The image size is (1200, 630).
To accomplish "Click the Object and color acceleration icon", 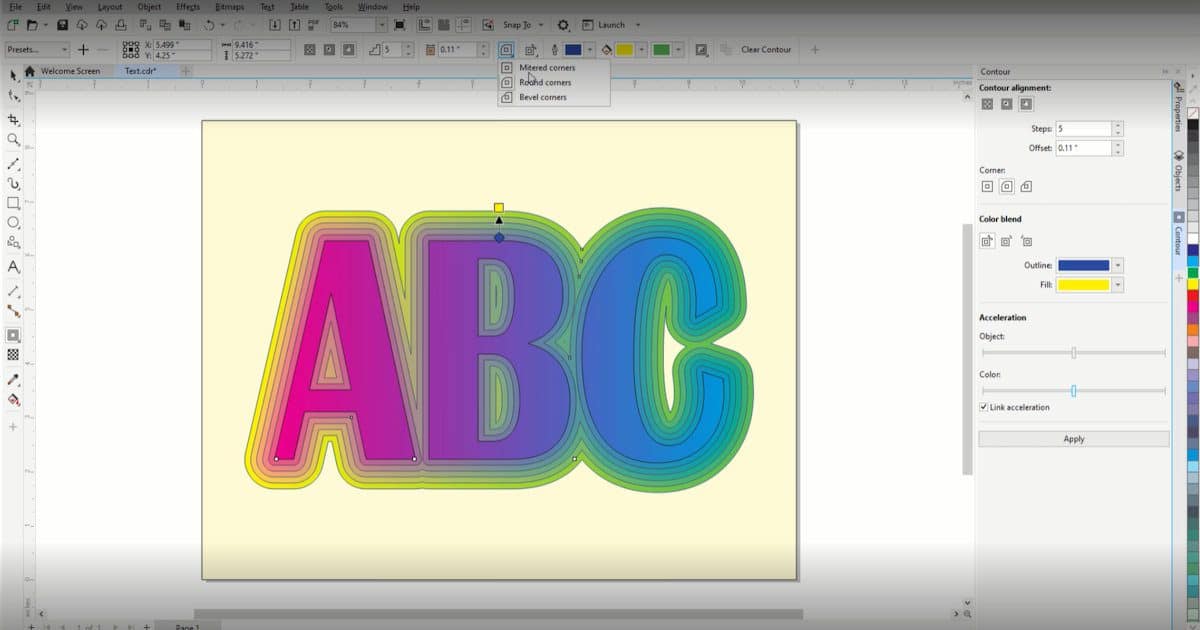I will [701, 49].
